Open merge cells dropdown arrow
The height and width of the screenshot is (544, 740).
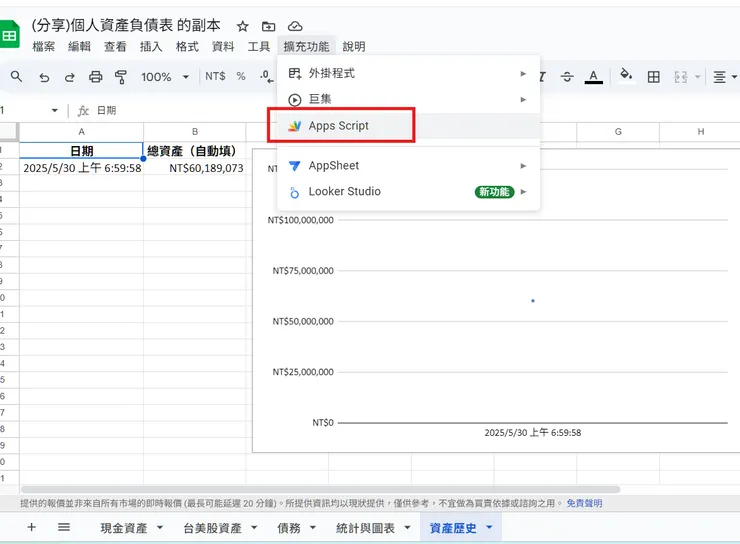click(x=698, y=76)
